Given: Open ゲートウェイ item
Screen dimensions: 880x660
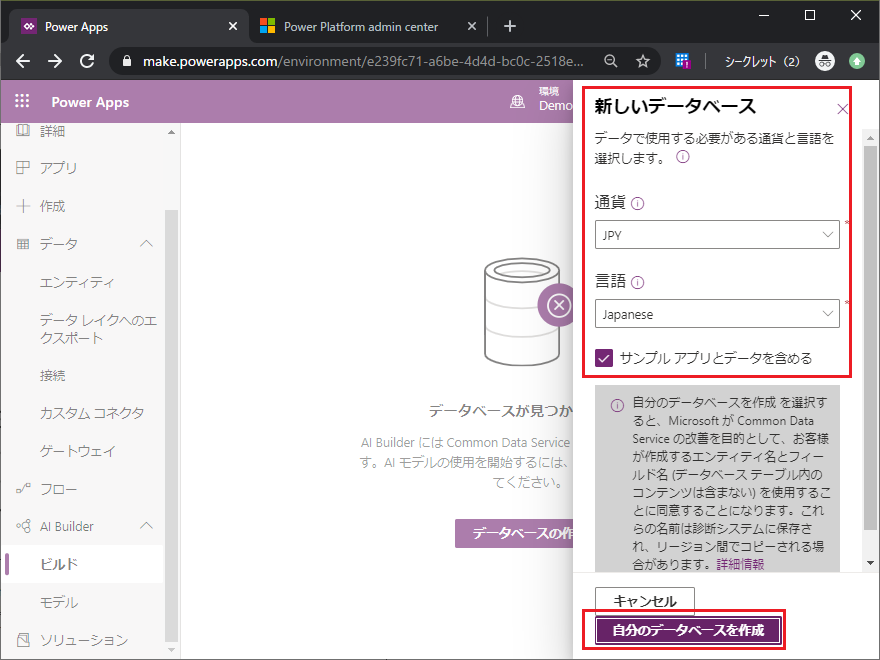Looking at the screenshot, I should 77,451.
